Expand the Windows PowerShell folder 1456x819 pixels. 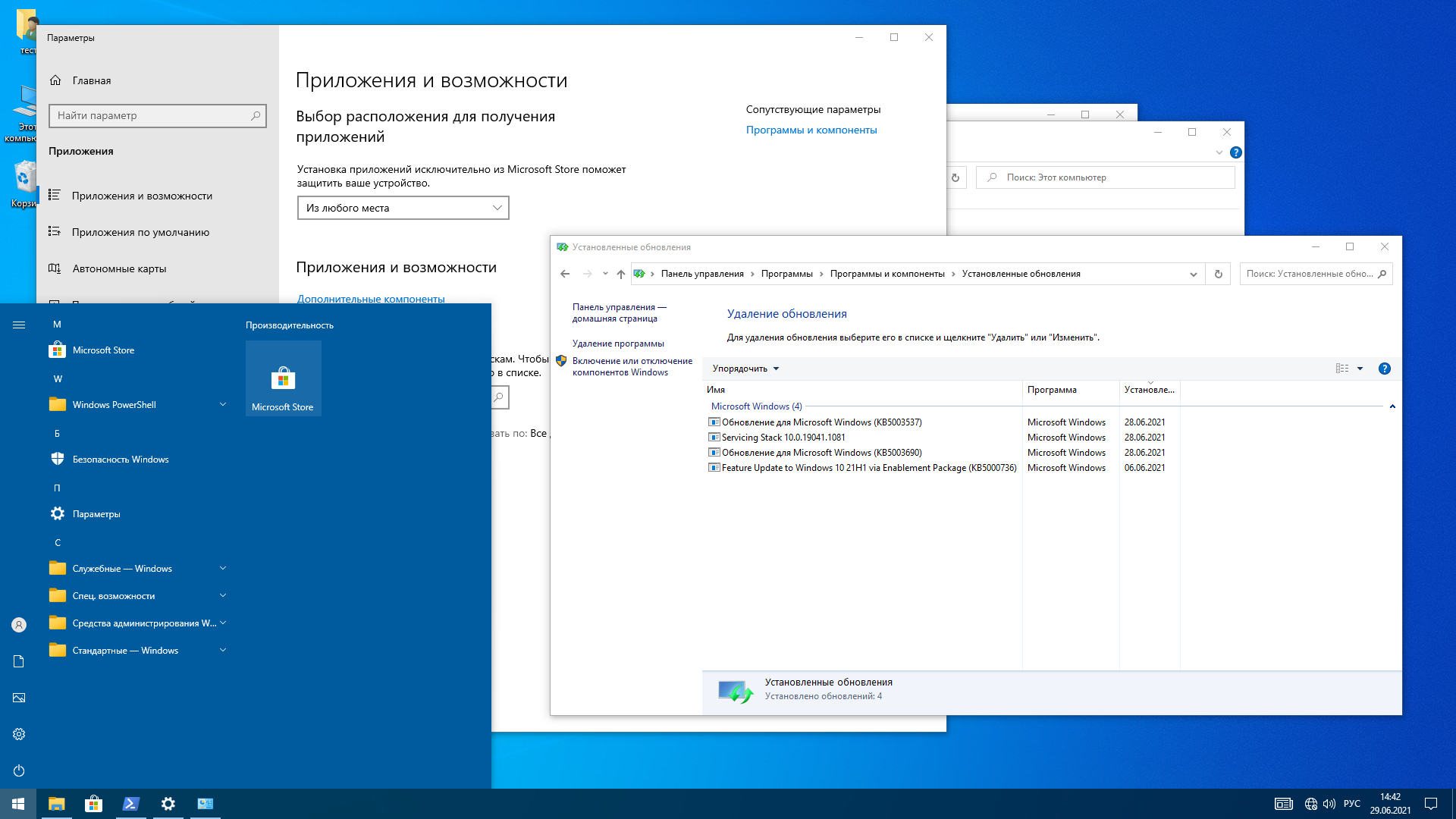[x=223, y=404]
